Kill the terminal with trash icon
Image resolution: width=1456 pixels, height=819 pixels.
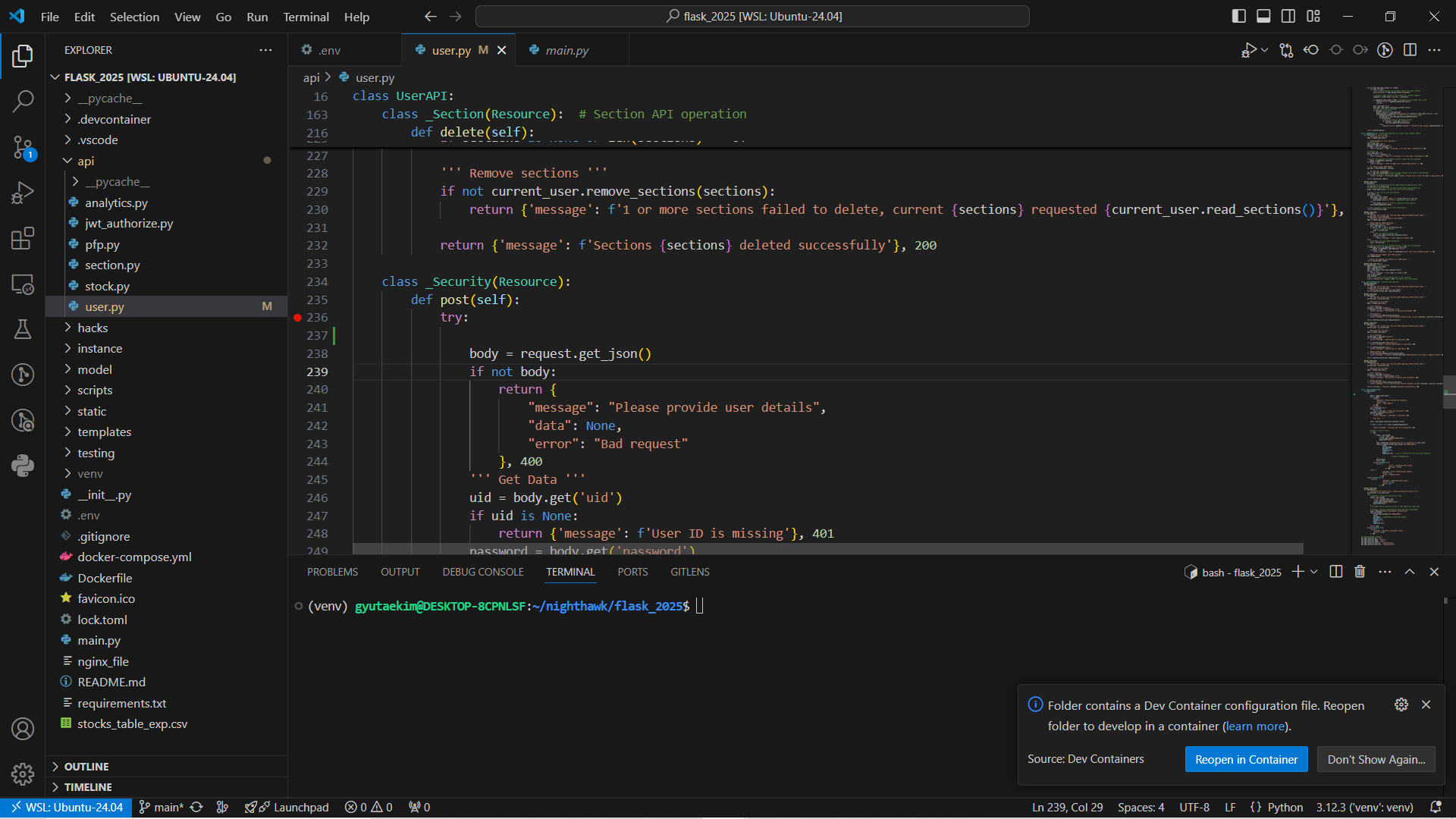1360,572
